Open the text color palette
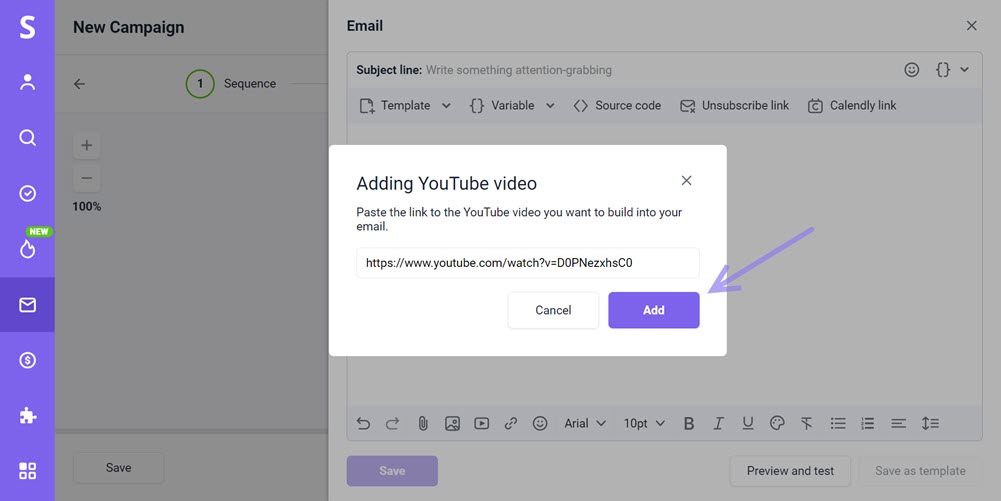1001x501 pixels. point(777,423)
